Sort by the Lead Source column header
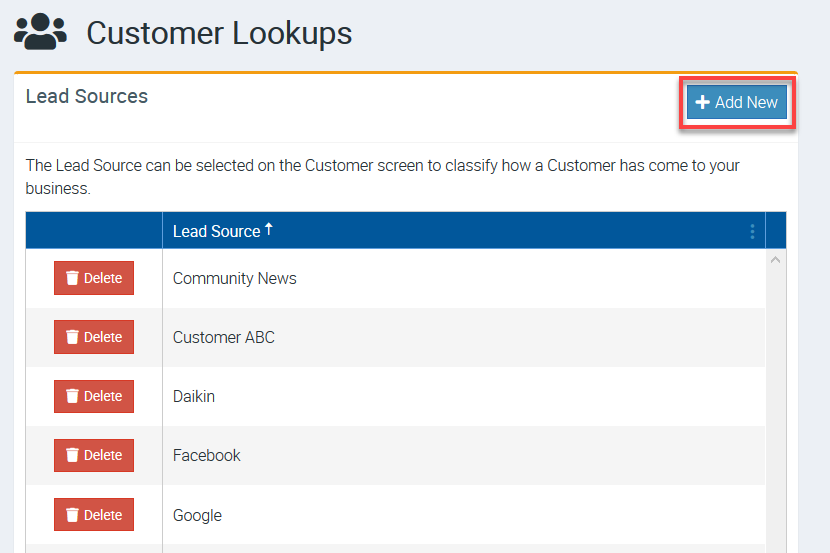The height and width of the screenshot is (553, 830). (x=216, y=231)
